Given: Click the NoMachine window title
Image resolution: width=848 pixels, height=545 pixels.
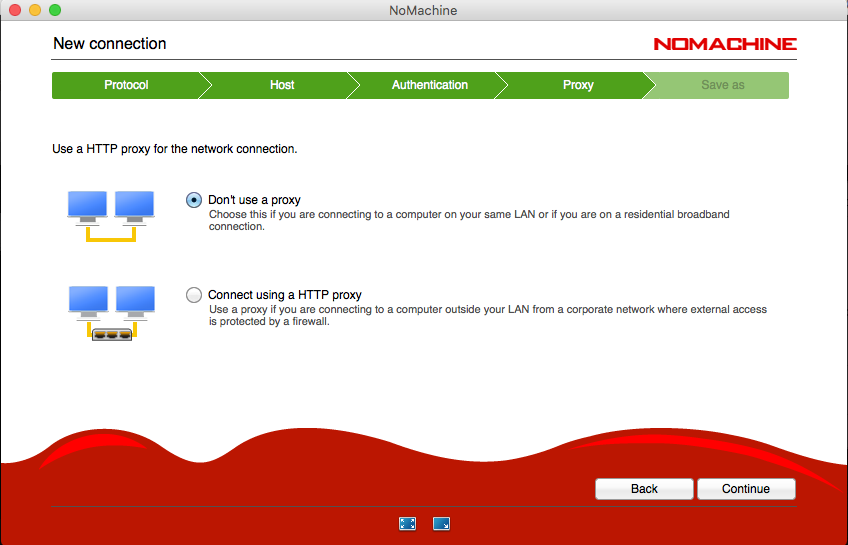Looking at the screenshot, I should point(423,10).
